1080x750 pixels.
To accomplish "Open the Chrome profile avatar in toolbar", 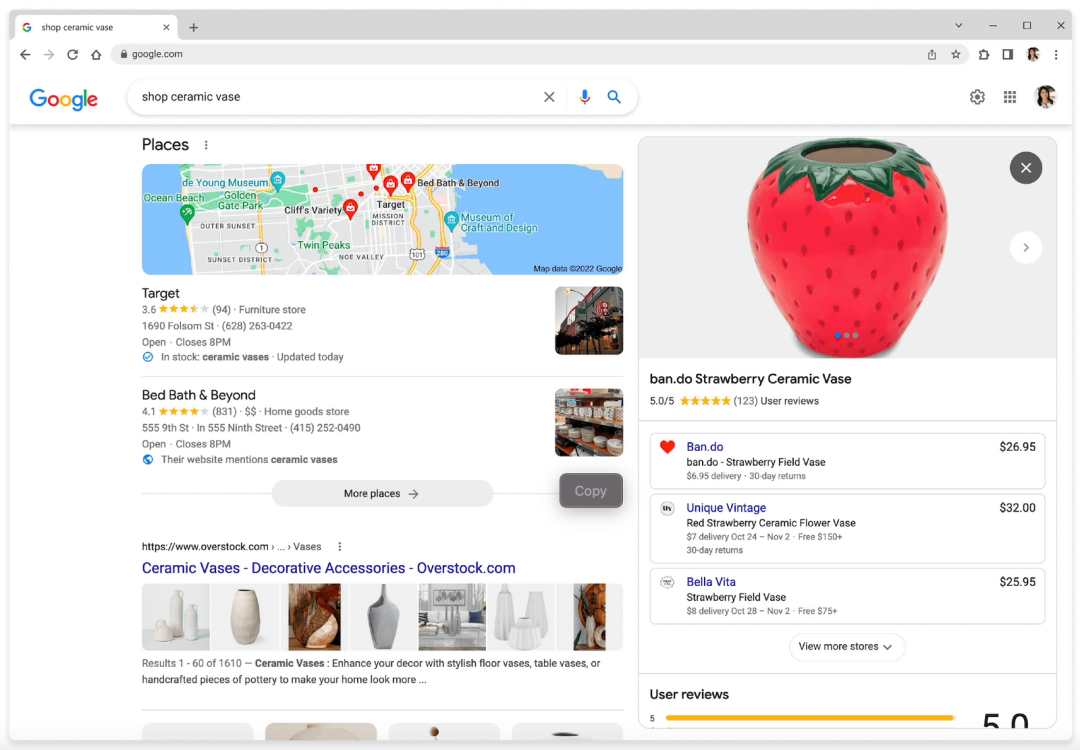I will 1032,54.
